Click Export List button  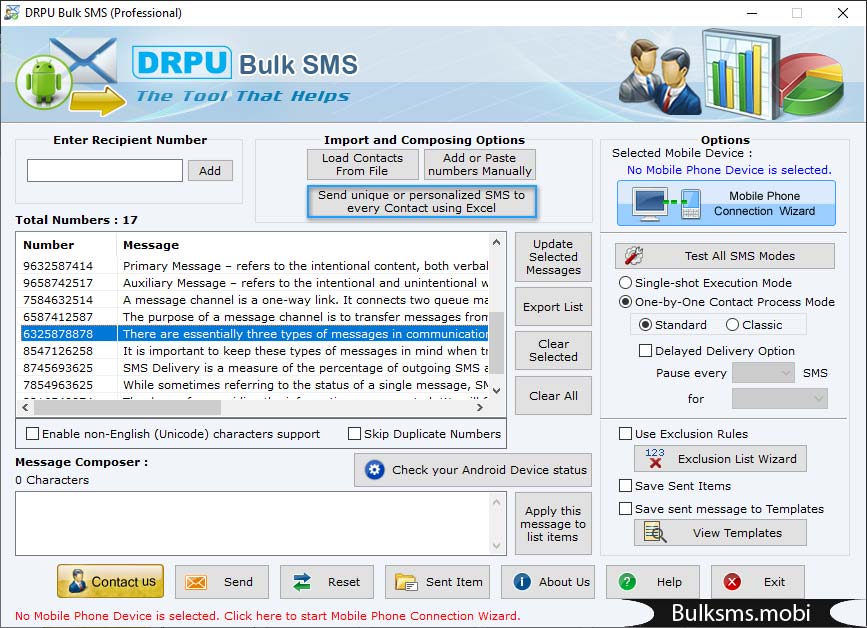[553, 307]
